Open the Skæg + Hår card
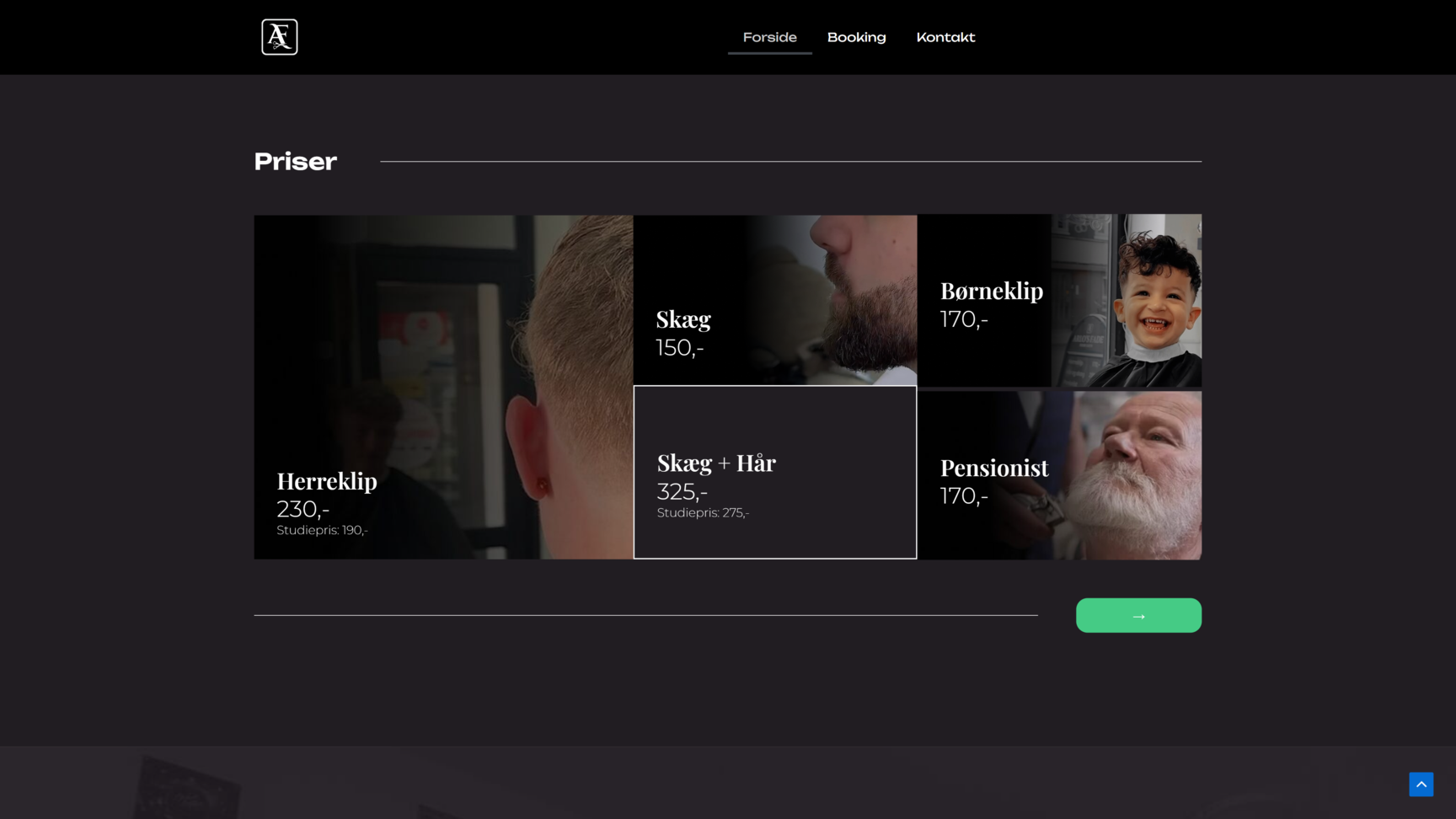Viewport: 1456px width, 819px height. pos(775,473)
